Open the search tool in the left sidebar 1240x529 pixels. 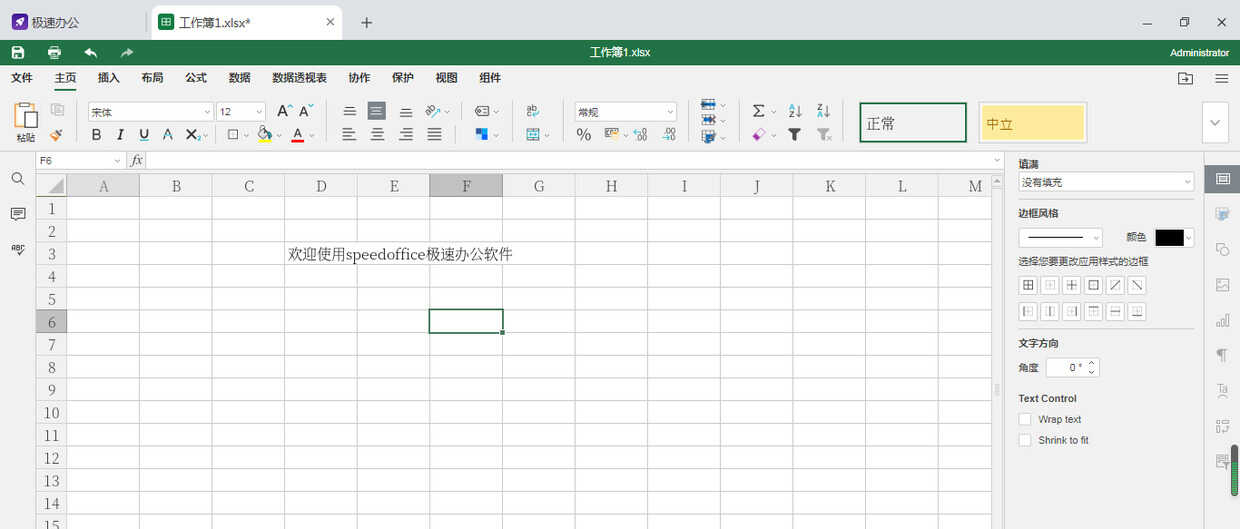click(18, 178)
